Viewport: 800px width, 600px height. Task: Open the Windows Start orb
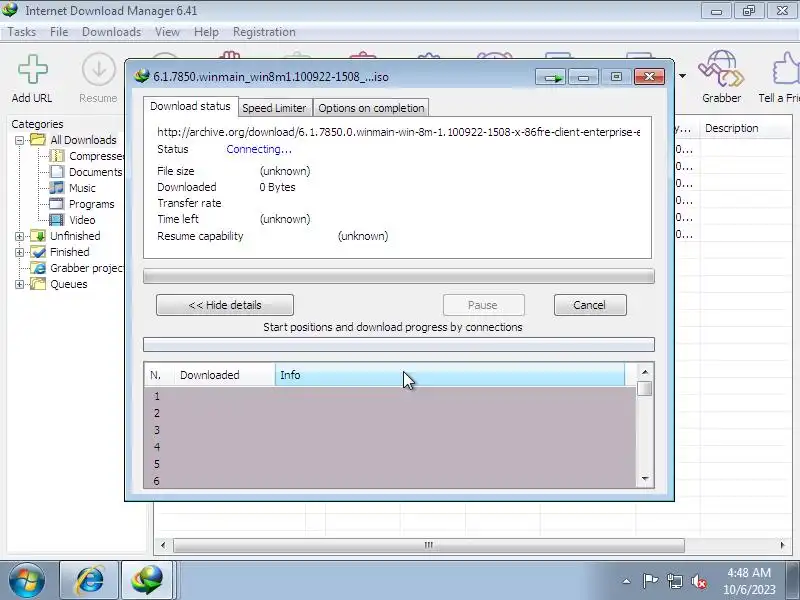click(x=27, y=581)
